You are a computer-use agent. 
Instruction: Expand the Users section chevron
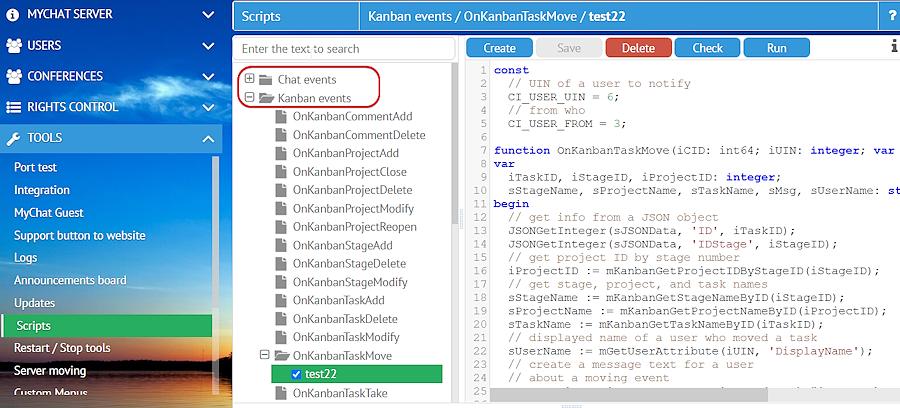(208, 46)
